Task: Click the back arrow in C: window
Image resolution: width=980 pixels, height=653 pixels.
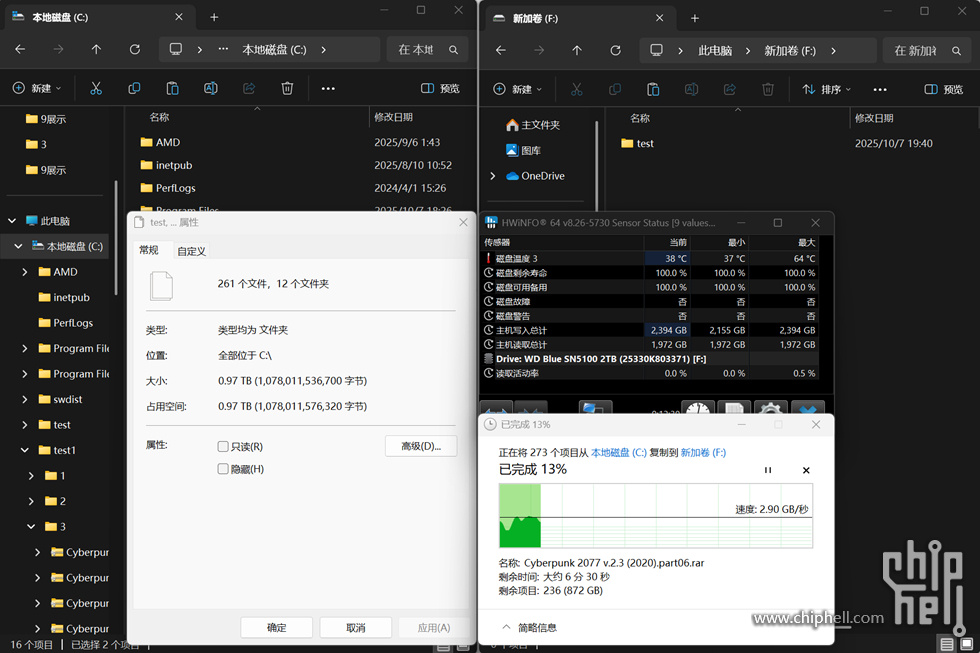Action: [x=20, y=50]
